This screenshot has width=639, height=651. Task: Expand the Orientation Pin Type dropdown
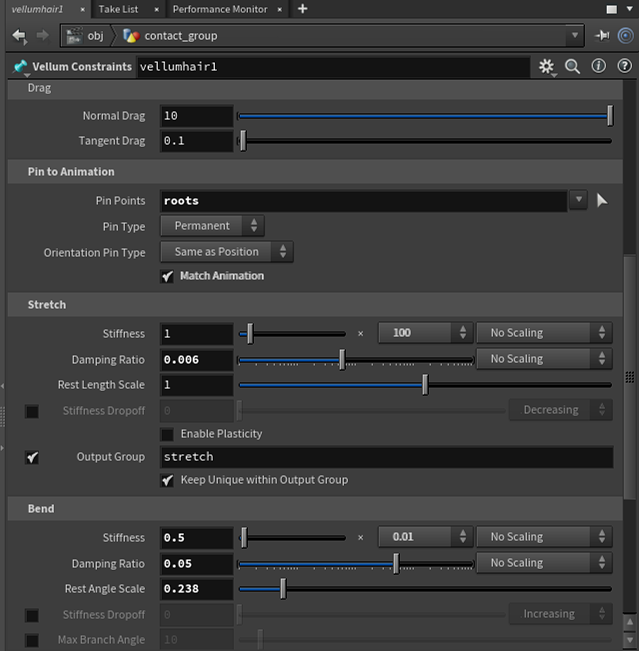227,252
